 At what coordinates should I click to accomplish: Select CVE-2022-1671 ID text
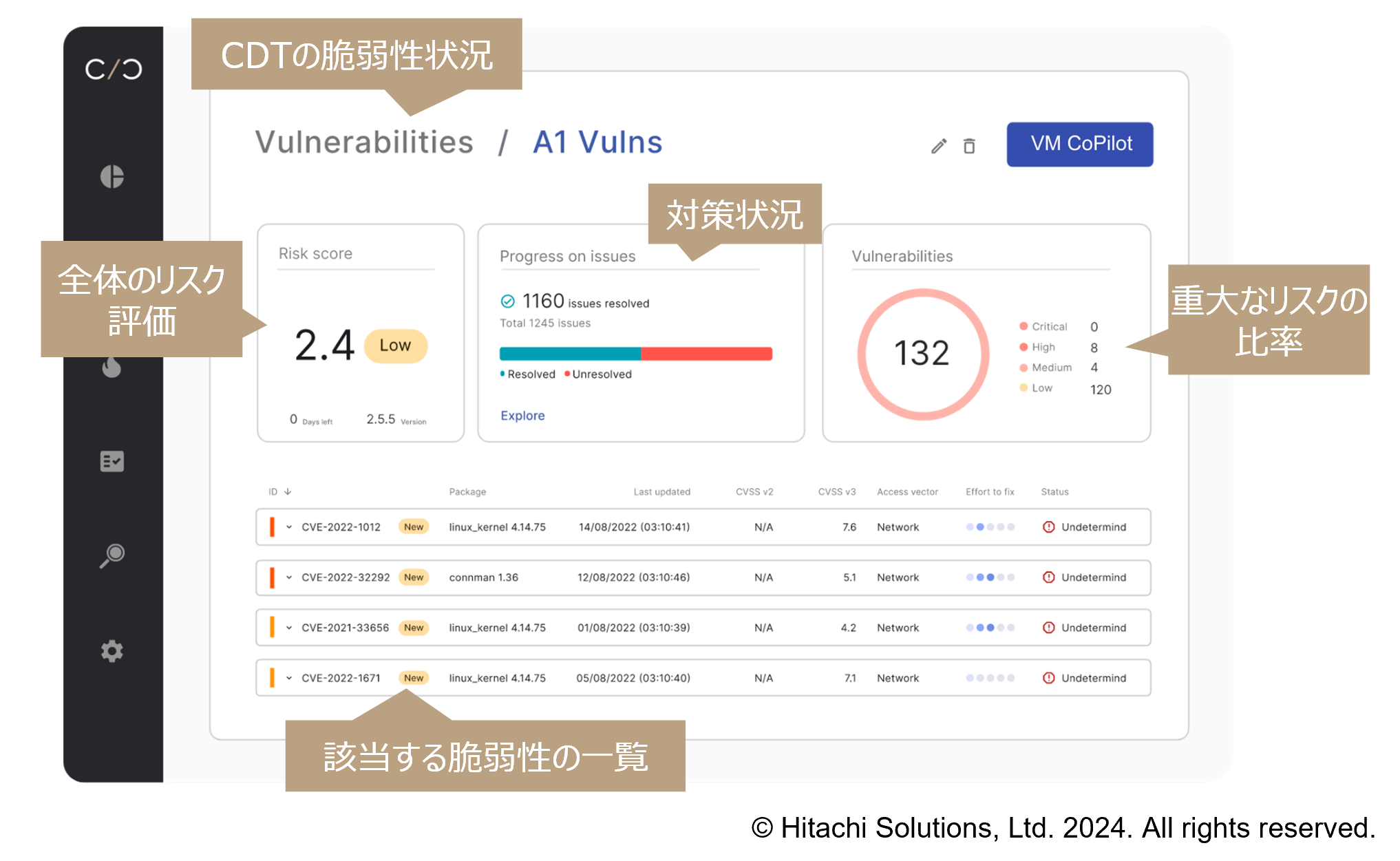(x=341, y=678)
